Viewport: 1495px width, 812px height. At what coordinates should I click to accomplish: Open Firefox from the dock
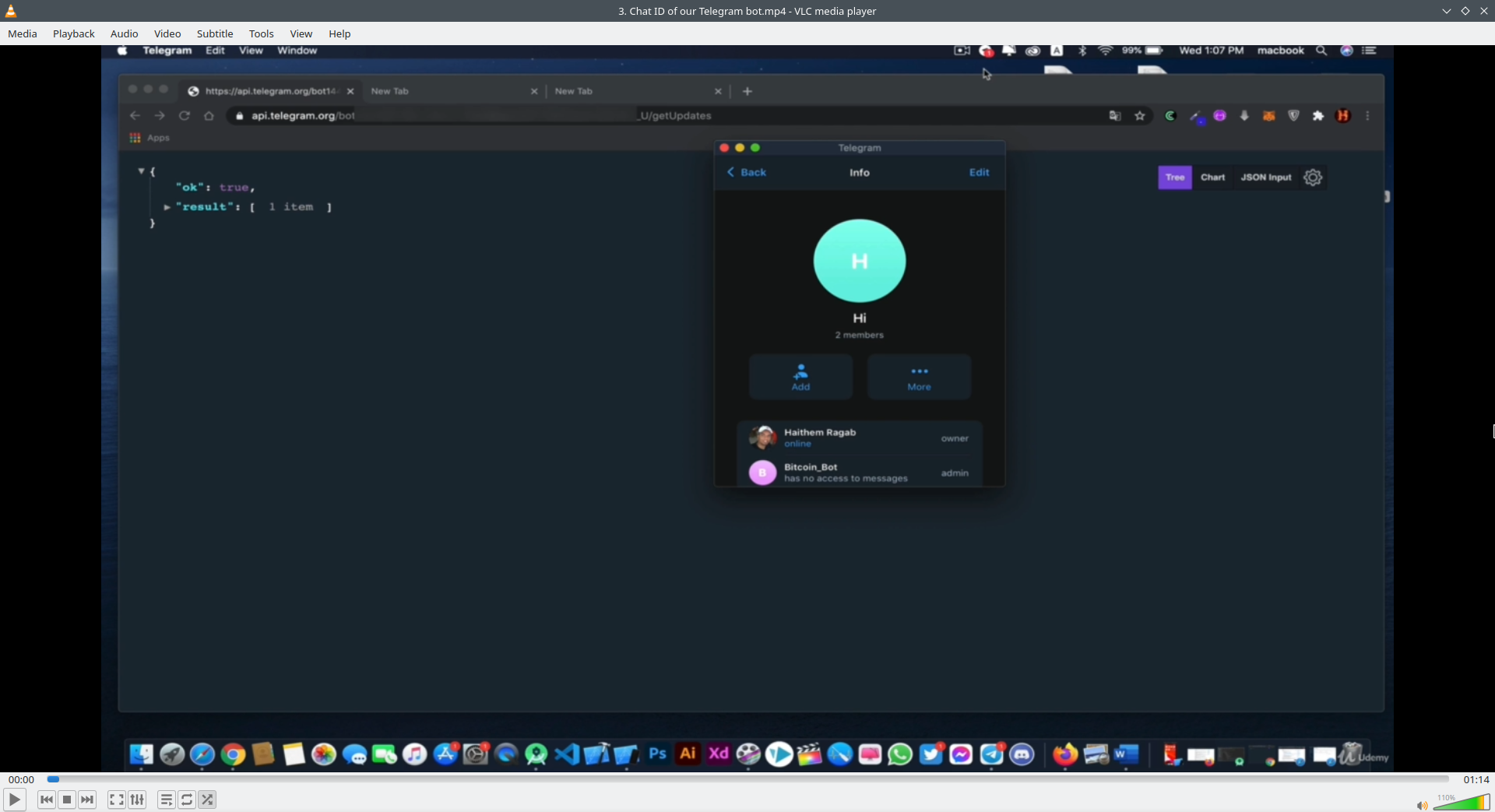(1065, 754)
